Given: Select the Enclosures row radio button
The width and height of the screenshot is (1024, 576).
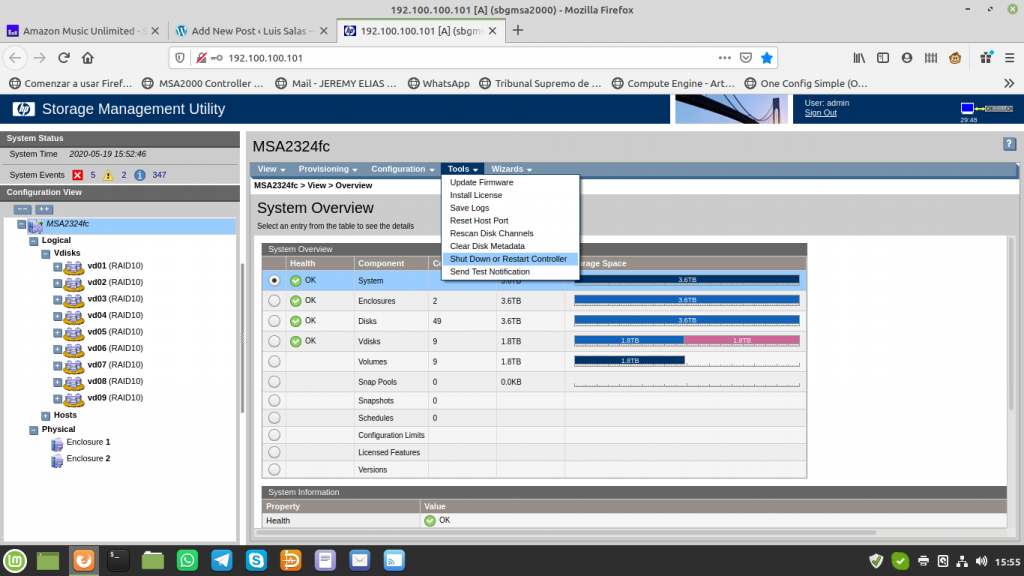Looking at the screenshot, I should tap(274, 300).
